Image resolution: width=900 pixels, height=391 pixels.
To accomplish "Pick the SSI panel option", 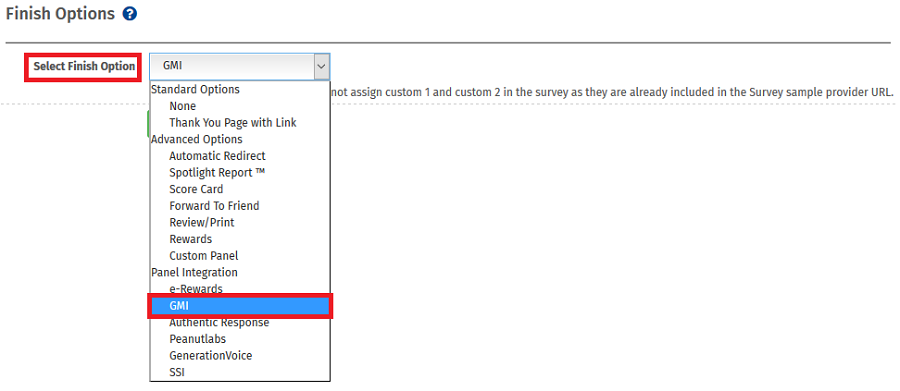I will point(240,373).
